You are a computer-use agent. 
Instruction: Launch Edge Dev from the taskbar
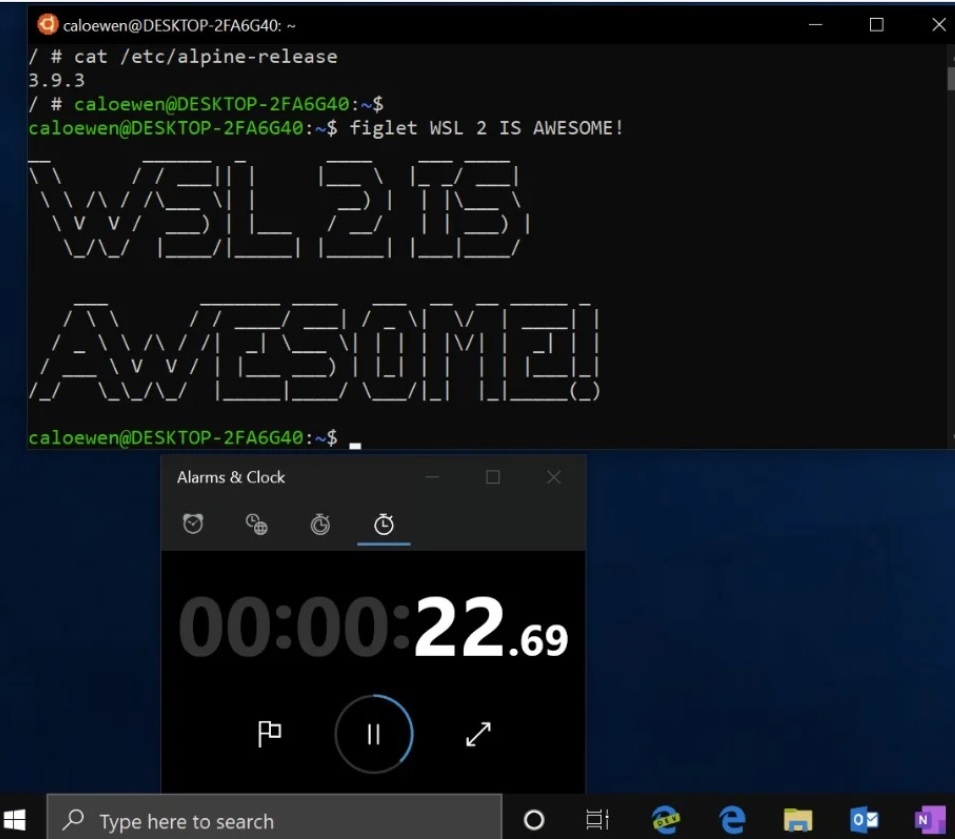[666, 820]
